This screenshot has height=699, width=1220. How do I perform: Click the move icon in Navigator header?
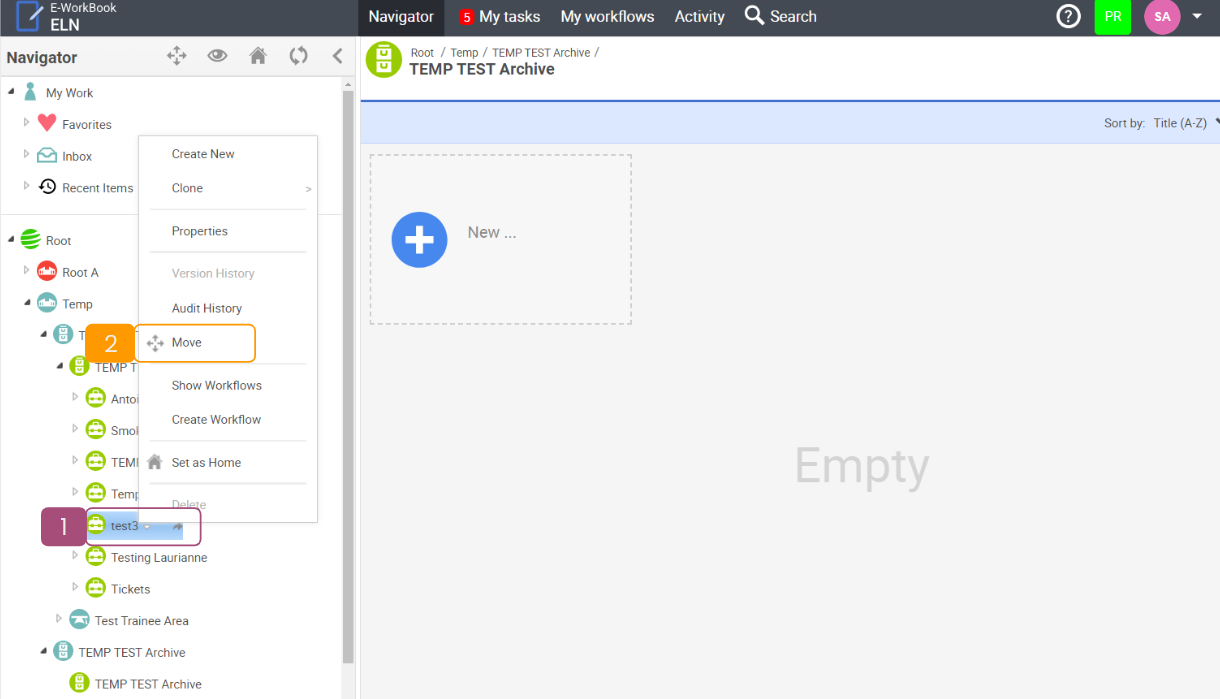(x=177, y=56)
